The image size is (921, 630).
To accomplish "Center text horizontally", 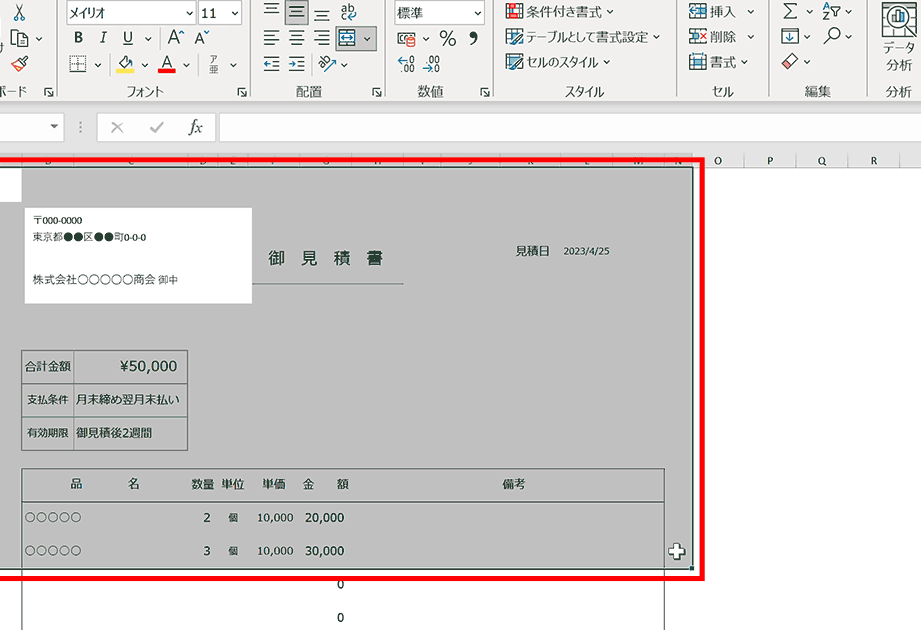I will [x=297, y=38].
